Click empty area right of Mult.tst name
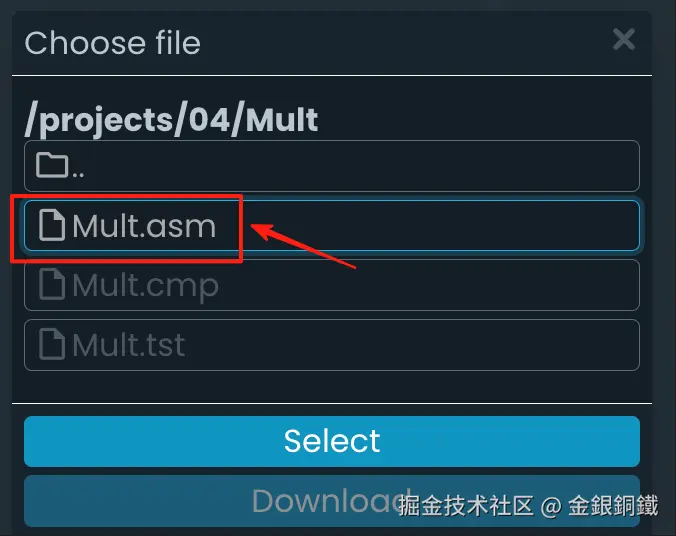Image resolution: width=676 pixels, height=536 pixels. [410, 345]
